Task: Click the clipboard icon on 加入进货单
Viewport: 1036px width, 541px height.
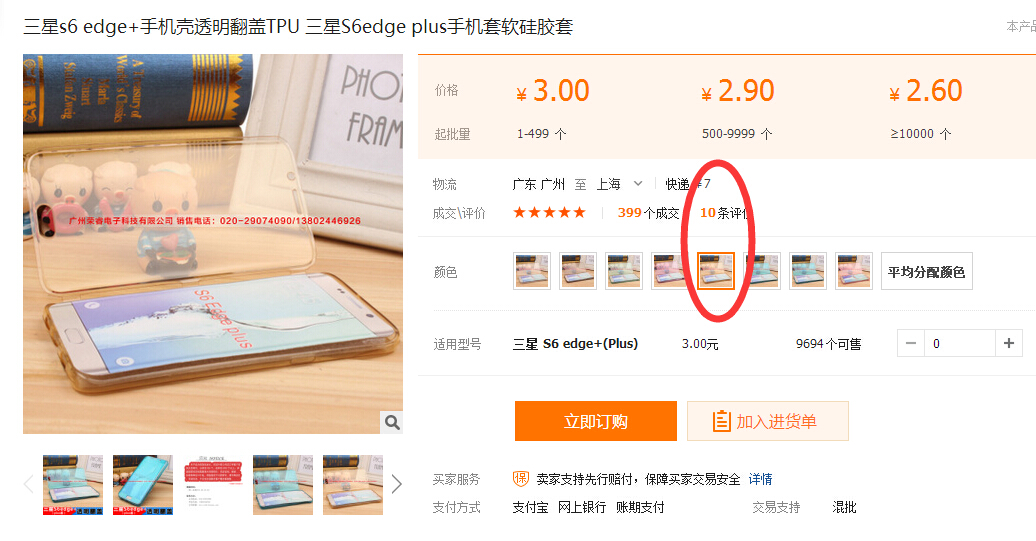Action: (x=722, y=421)
